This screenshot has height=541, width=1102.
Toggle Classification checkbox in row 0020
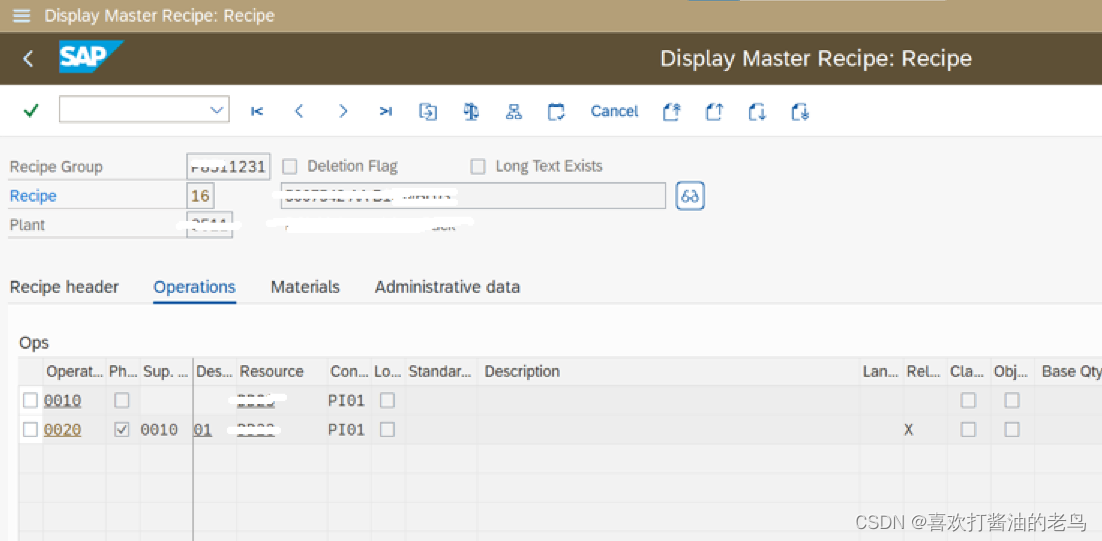pyautogui.click(x=968, y=429)
